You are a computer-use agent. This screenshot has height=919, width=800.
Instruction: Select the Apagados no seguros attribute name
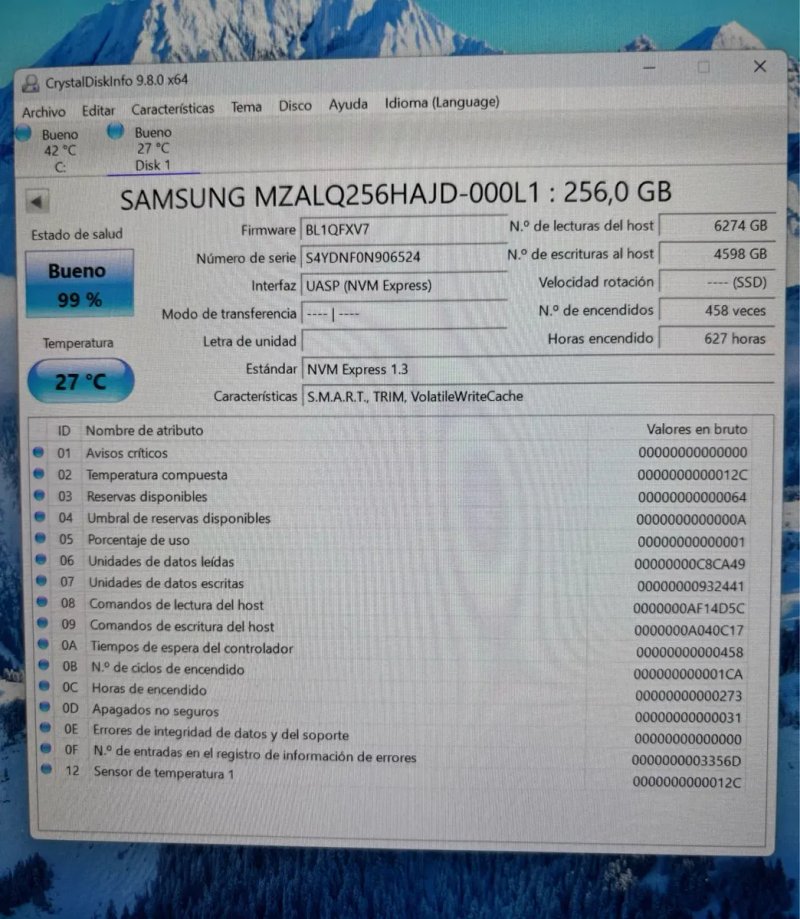pos(155,710)
